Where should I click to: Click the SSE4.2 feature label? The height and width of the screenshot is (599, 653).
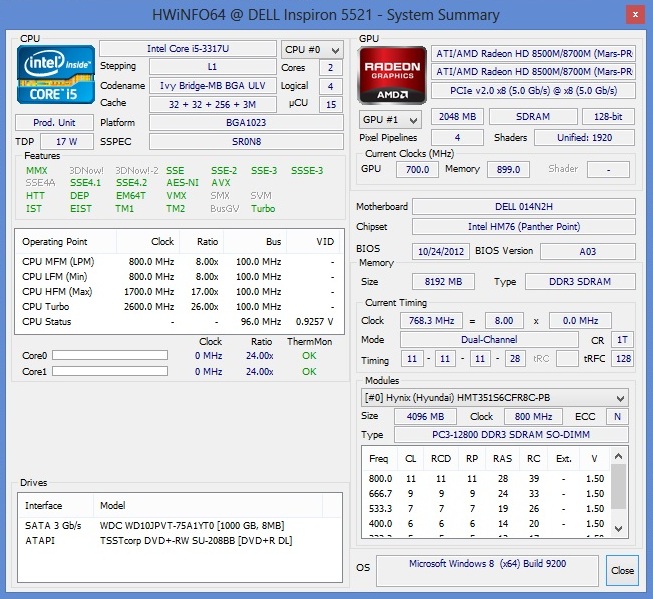click(131, 183)
